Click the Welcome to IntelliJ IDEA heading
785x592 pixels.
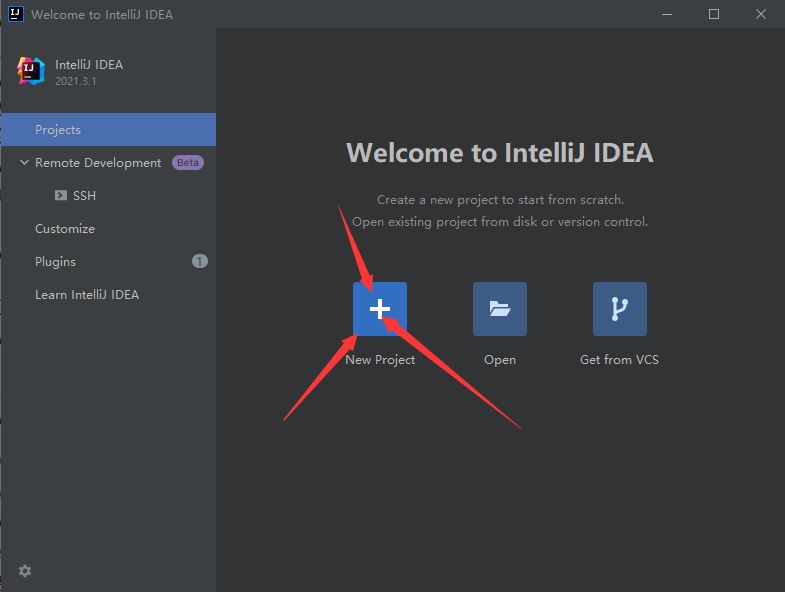tap(500, 153)
